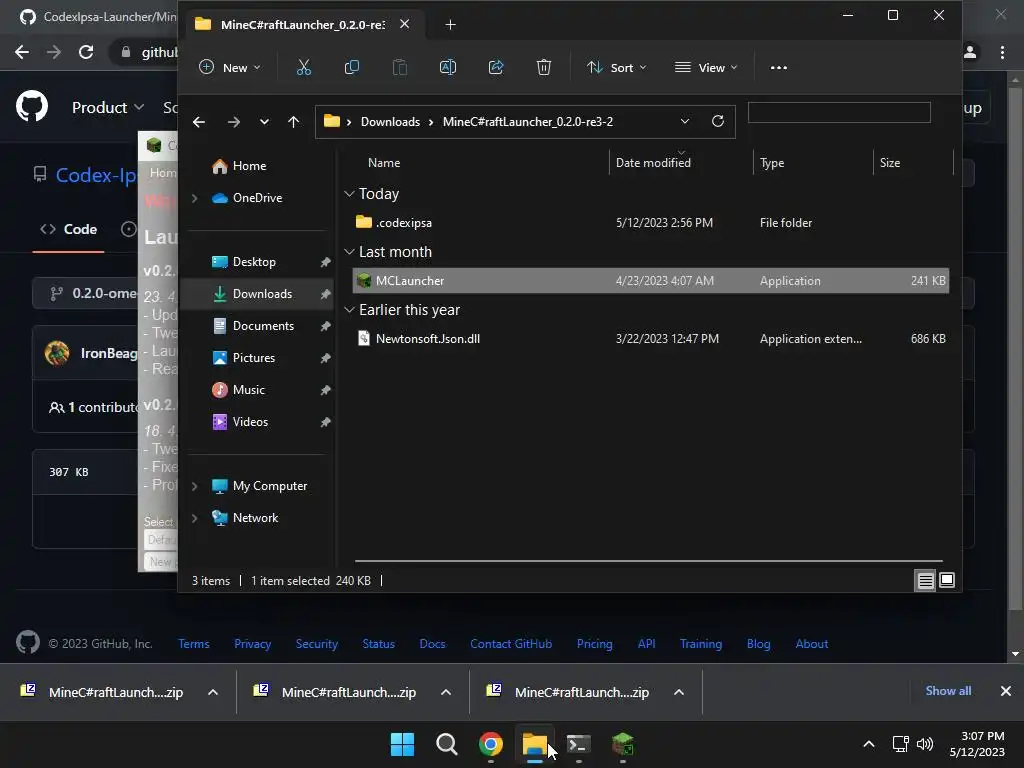The height and width of the screenshot is (768, 1024).
Task: Click Chrome's back arrow
Action: click(x=22, y=52)
